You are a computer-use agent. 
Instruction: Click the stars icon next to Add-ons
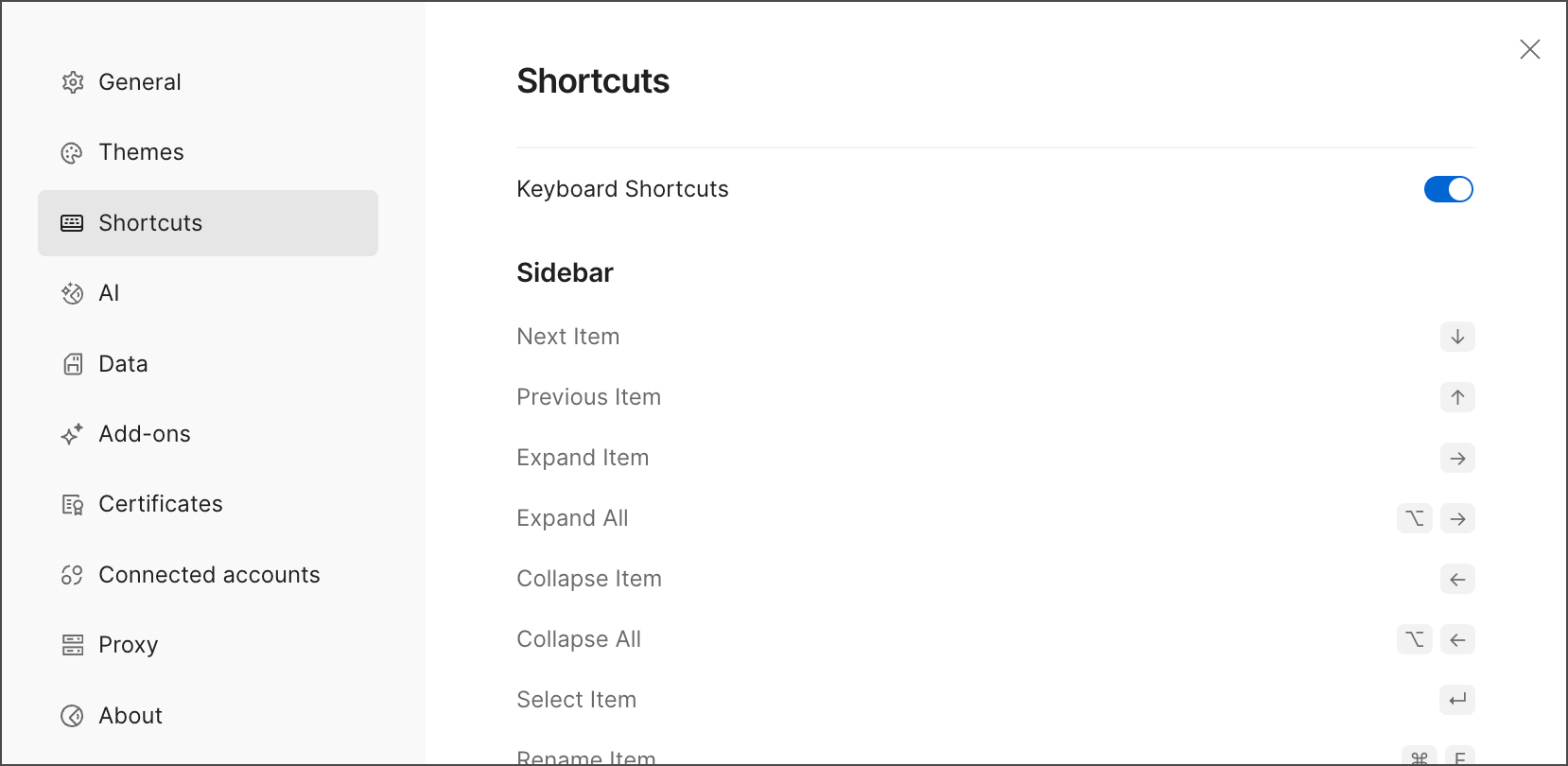(72, 434)
